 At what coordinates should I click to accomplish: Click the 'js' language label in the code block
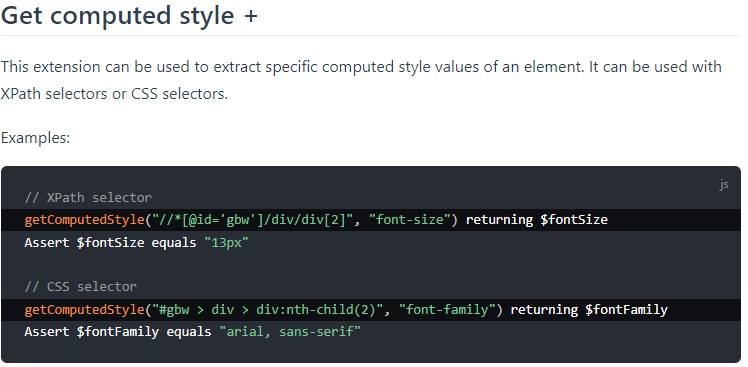724,185
